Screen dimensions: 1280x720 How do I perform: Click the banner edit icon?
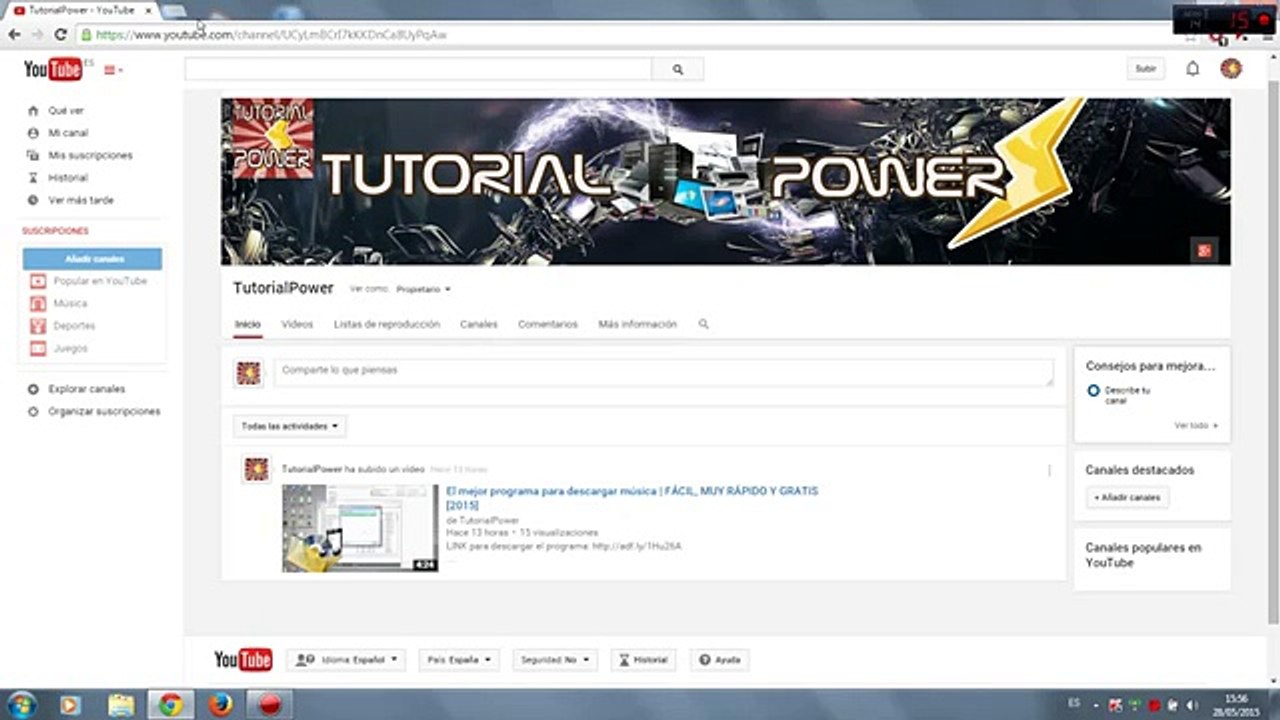click(x=1203, y=250)
